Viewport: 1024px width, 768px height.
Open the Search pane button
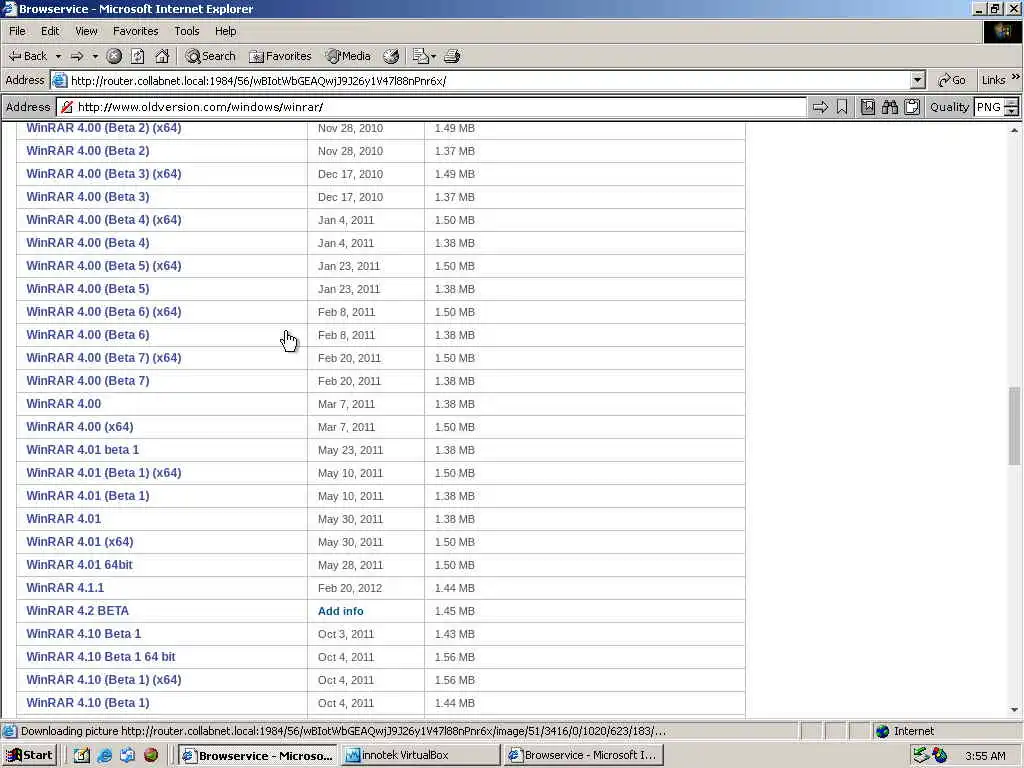click(210, 56)
